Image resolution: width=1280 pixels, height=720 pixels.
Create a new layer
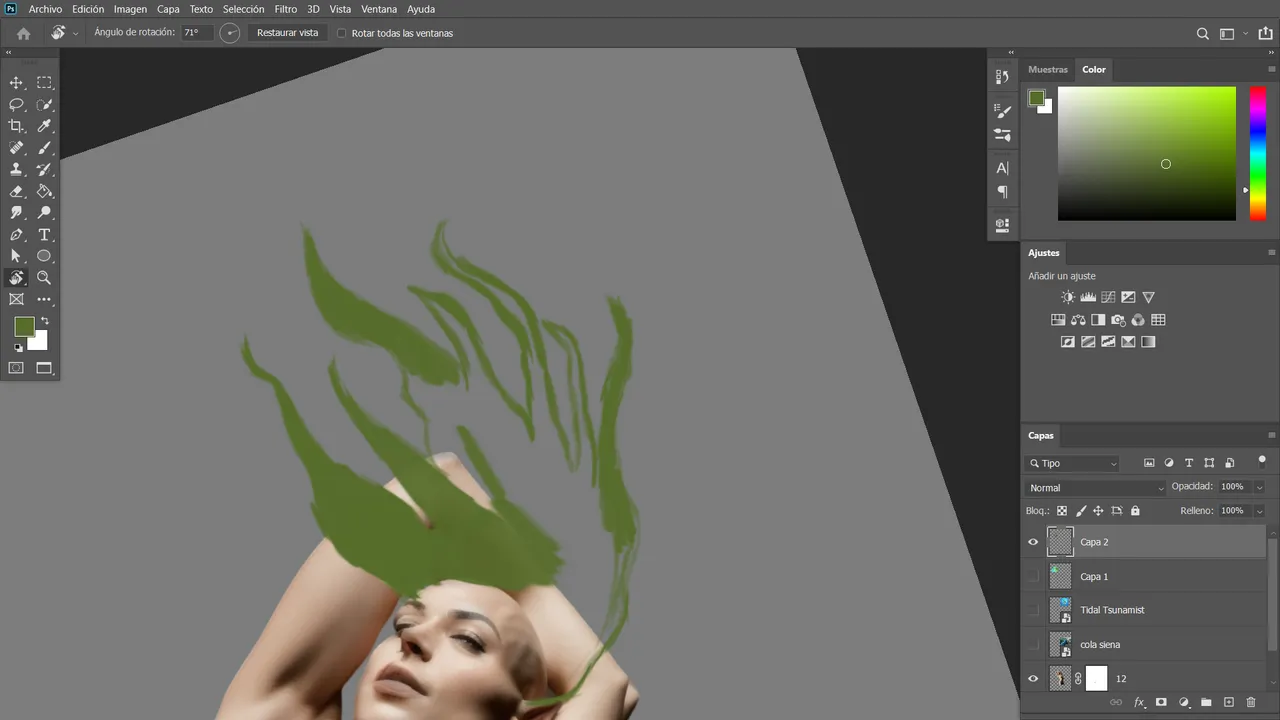click(1229, 703)
